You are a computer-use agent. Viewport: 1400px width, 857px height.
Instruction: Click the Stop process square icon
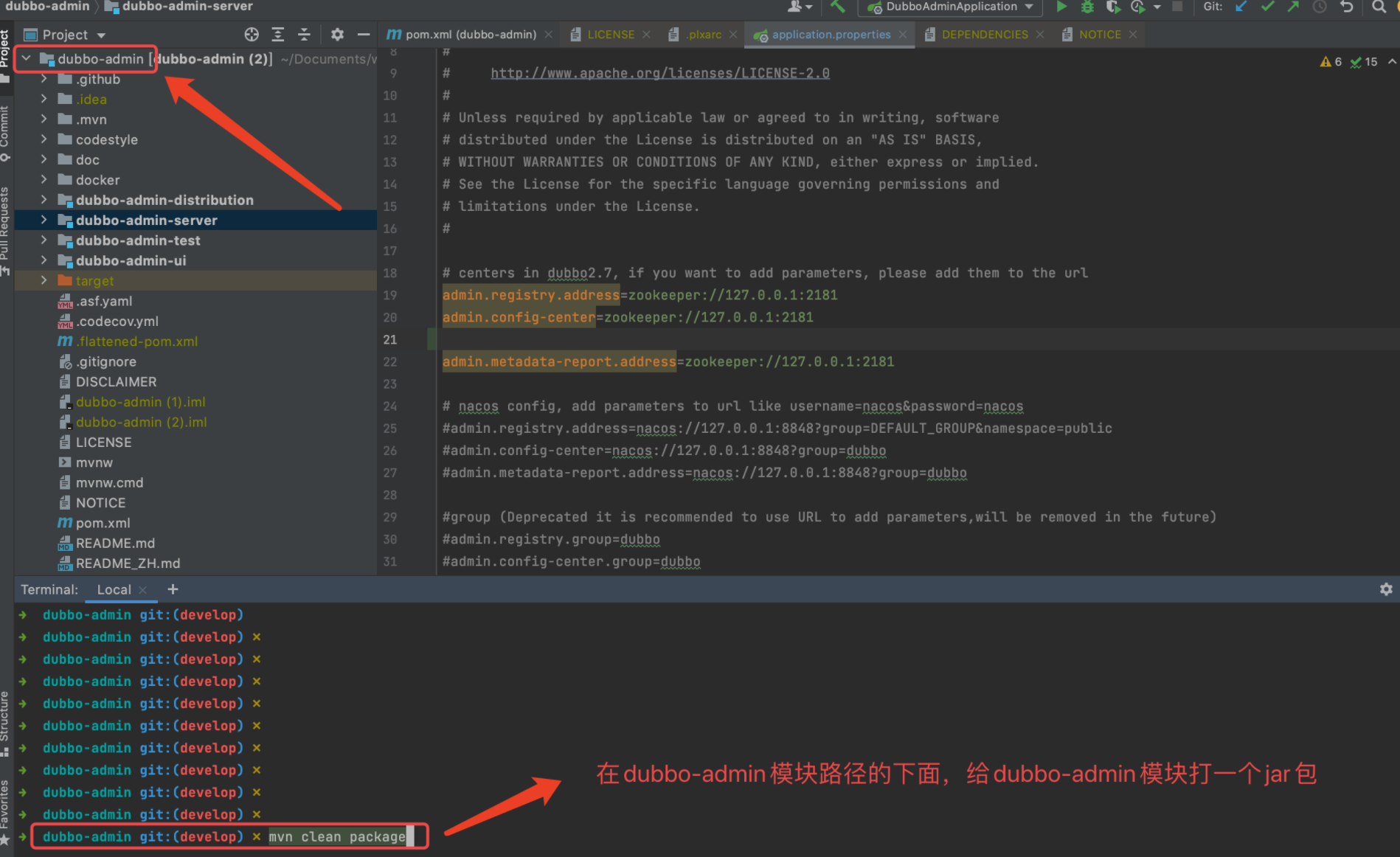pos(1178,7)
